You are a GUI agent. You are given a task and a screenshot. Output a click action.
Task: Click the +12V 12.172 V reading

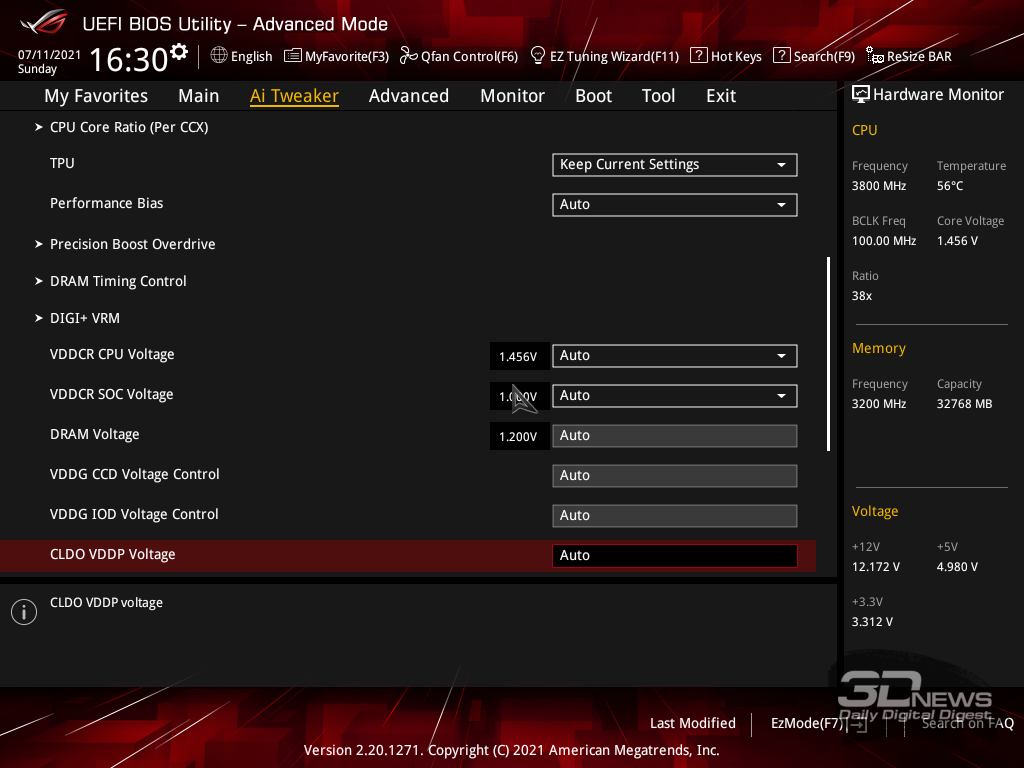click(x=875, y=567)
